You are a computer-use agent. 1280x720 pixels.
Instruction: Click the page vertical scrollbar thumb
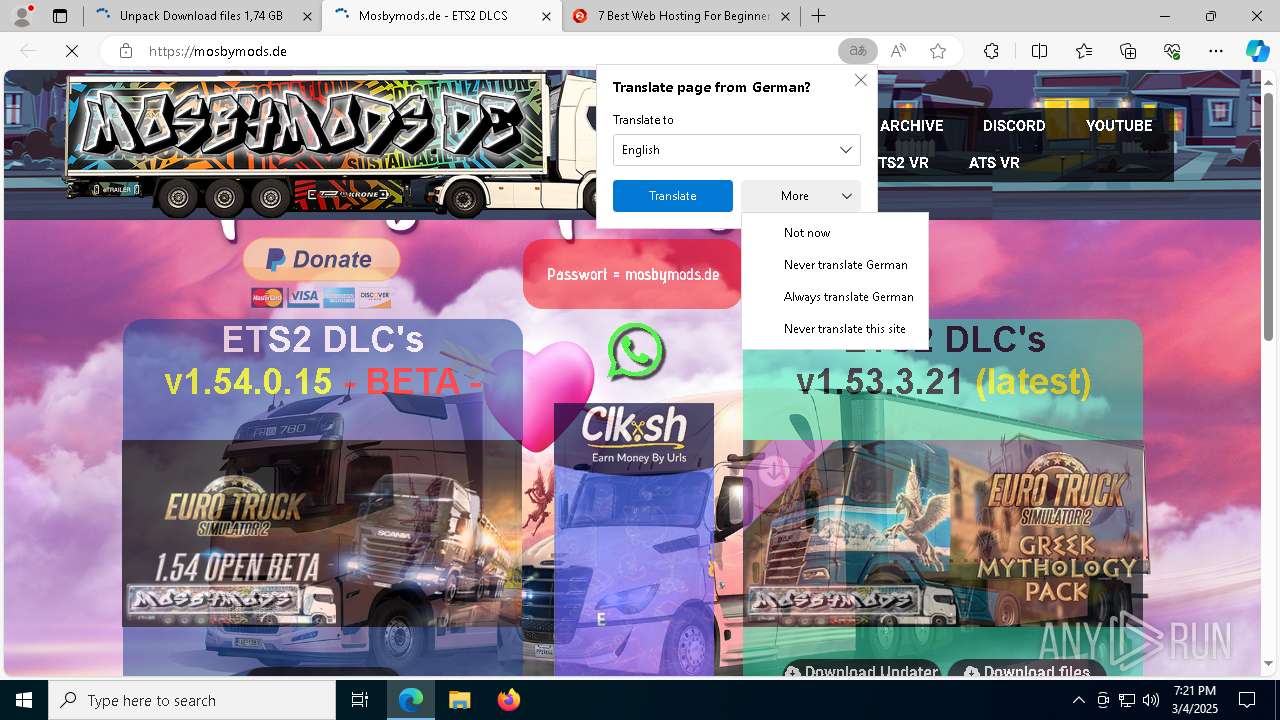pos(1269,215)
